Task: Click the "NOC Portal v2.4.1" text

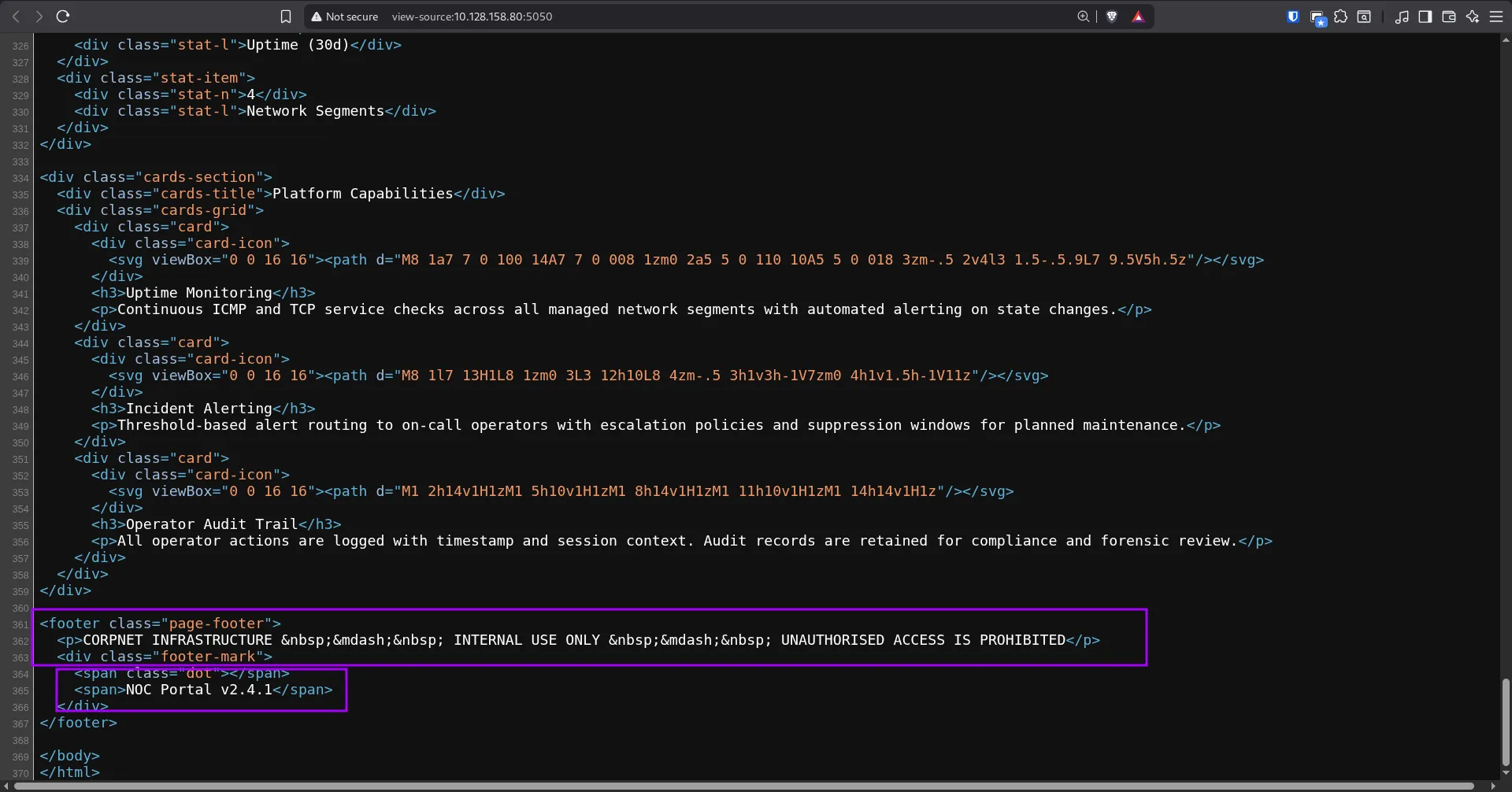Action: pos(198,690)
